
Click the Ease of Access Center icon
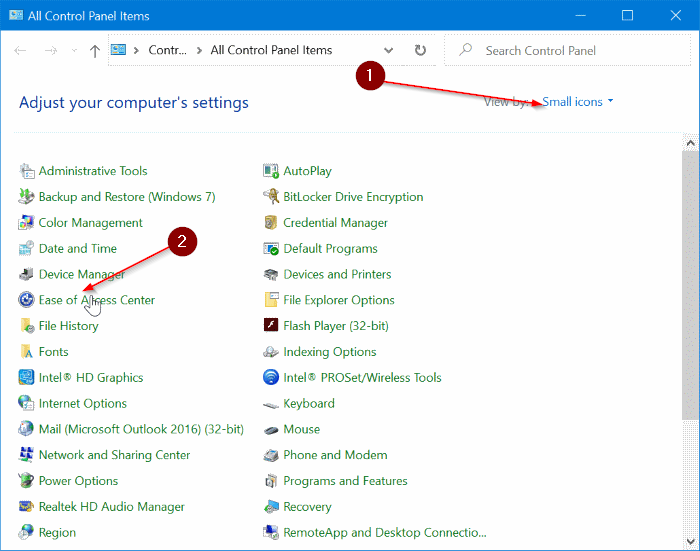[x=26, y=300]
